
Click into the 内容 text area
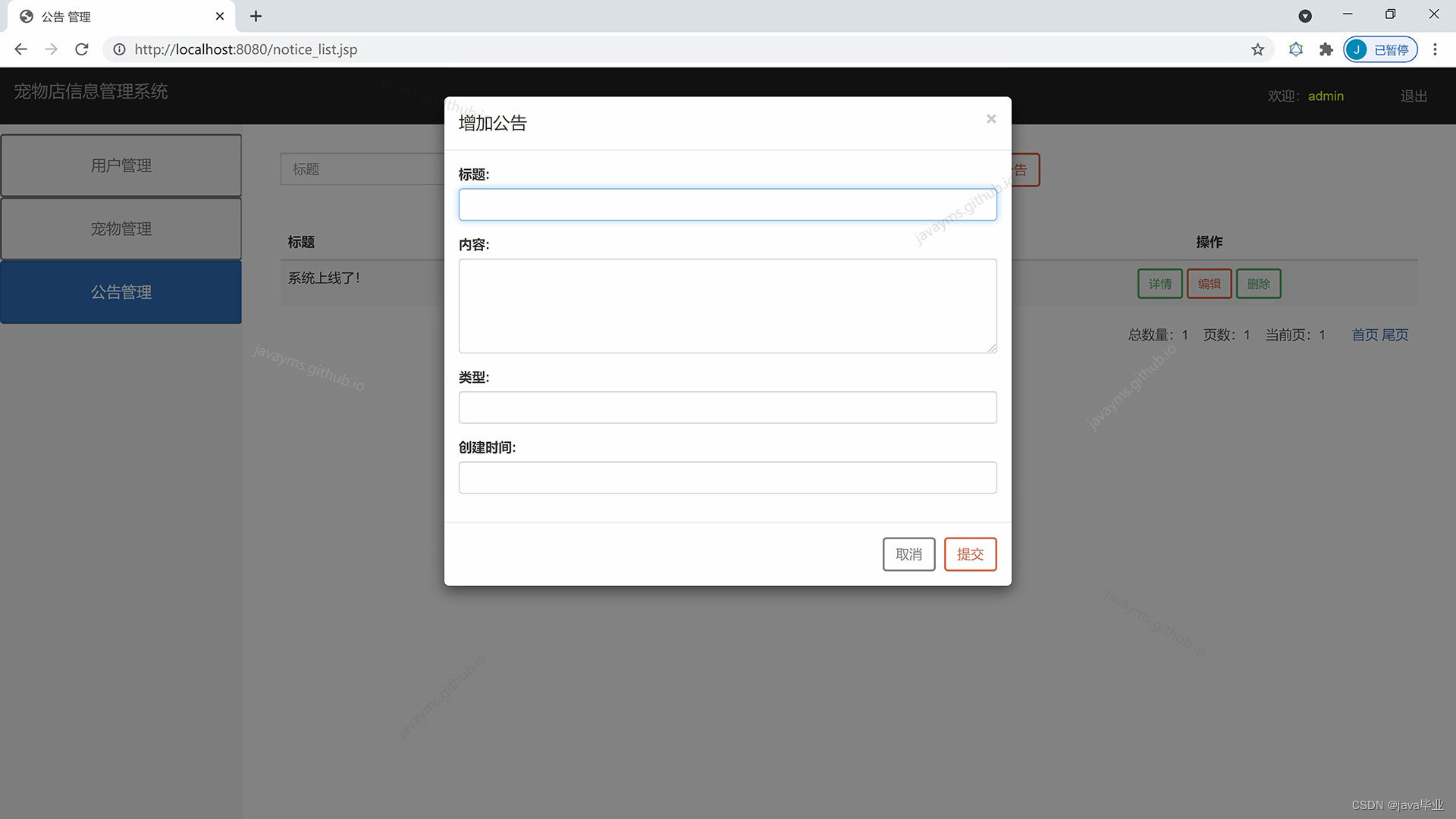[x=727, y=306]
